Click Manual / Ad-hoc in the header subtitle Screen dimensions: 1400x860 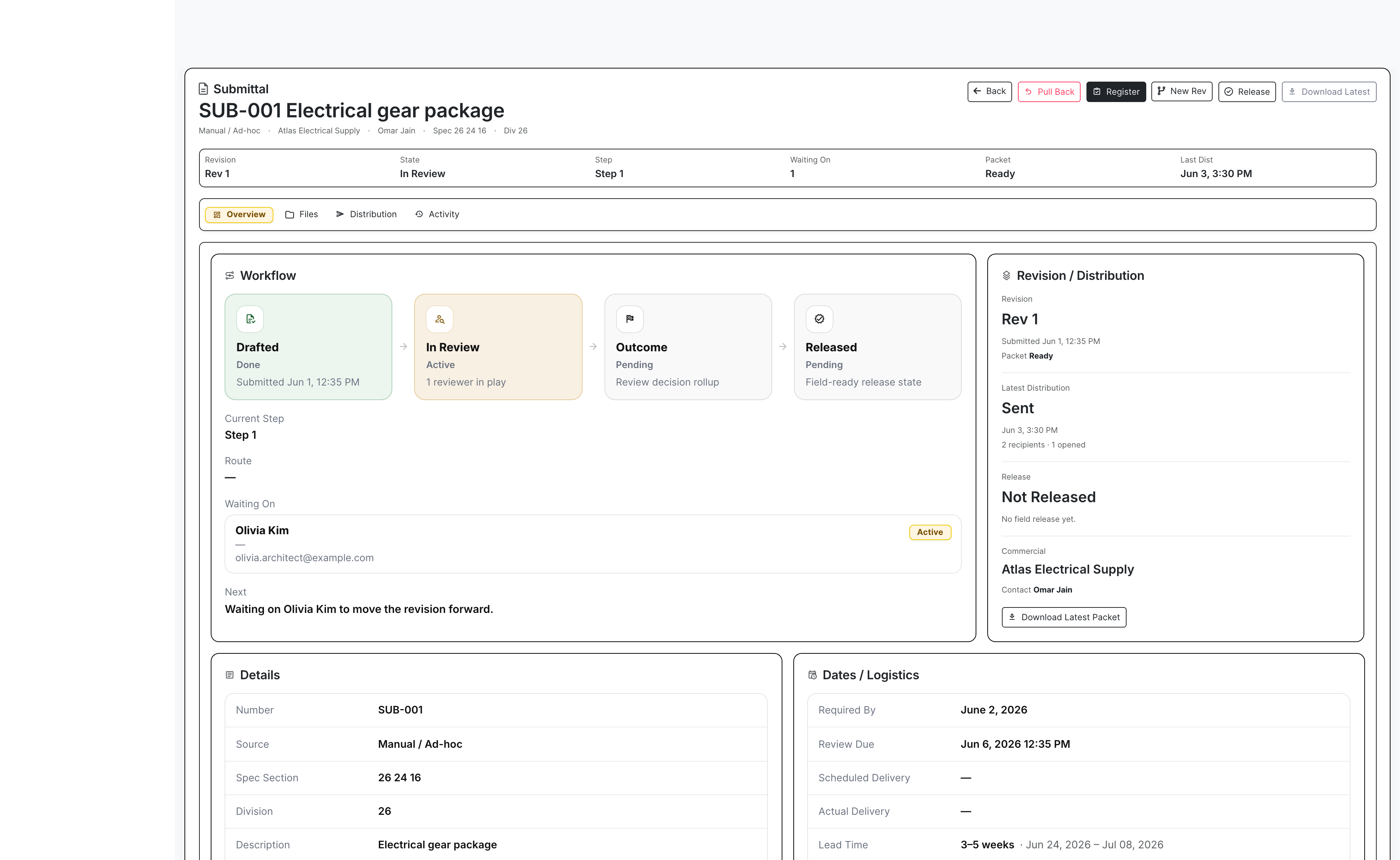(x=229, y=130)
